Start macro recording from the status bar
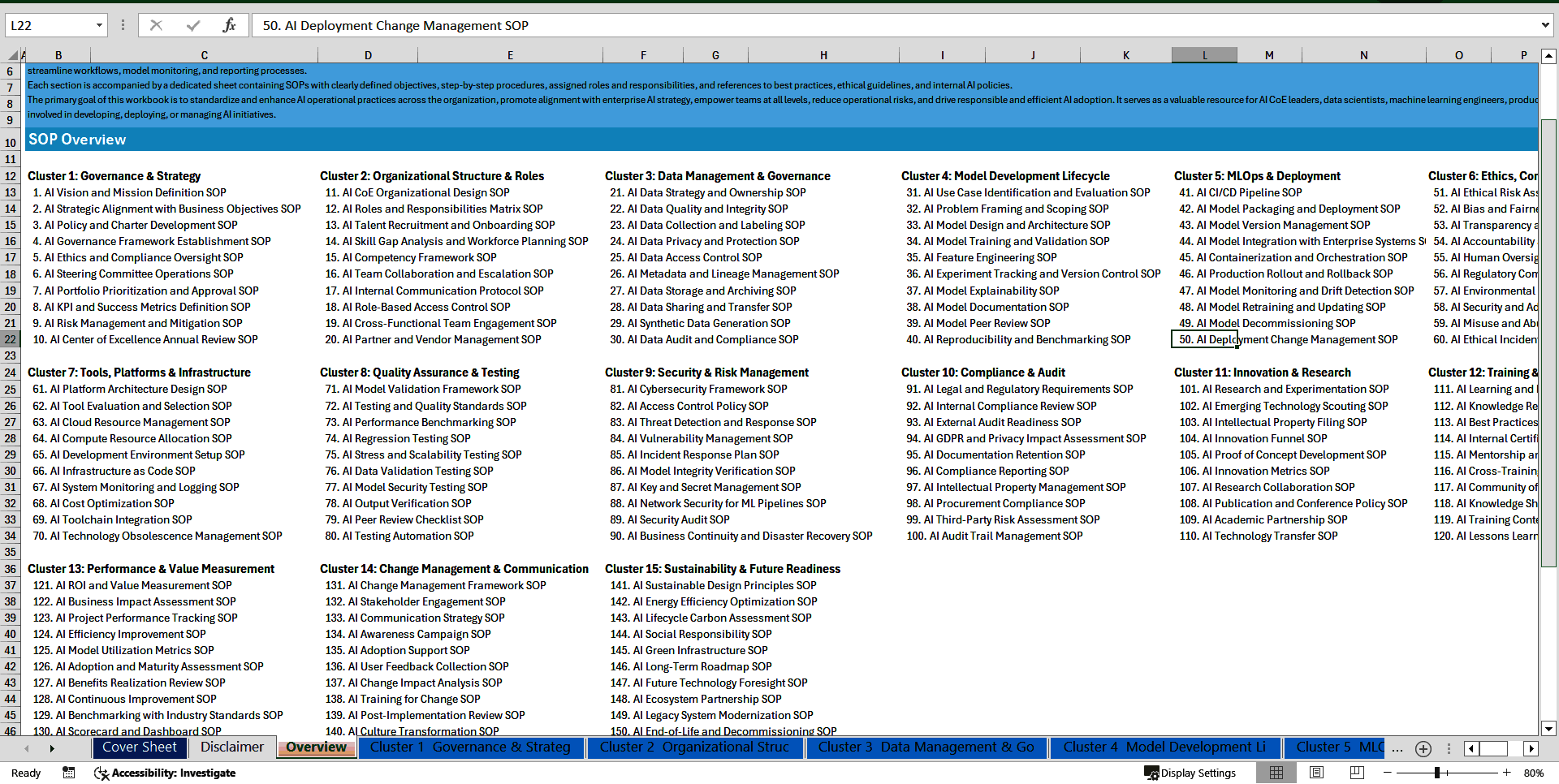 (x=69, y=773)
